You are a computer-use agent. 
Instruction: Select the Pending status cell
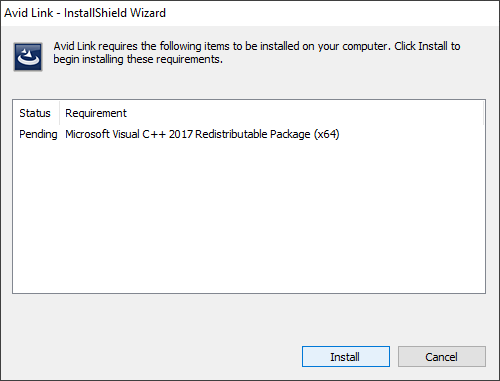38,134
